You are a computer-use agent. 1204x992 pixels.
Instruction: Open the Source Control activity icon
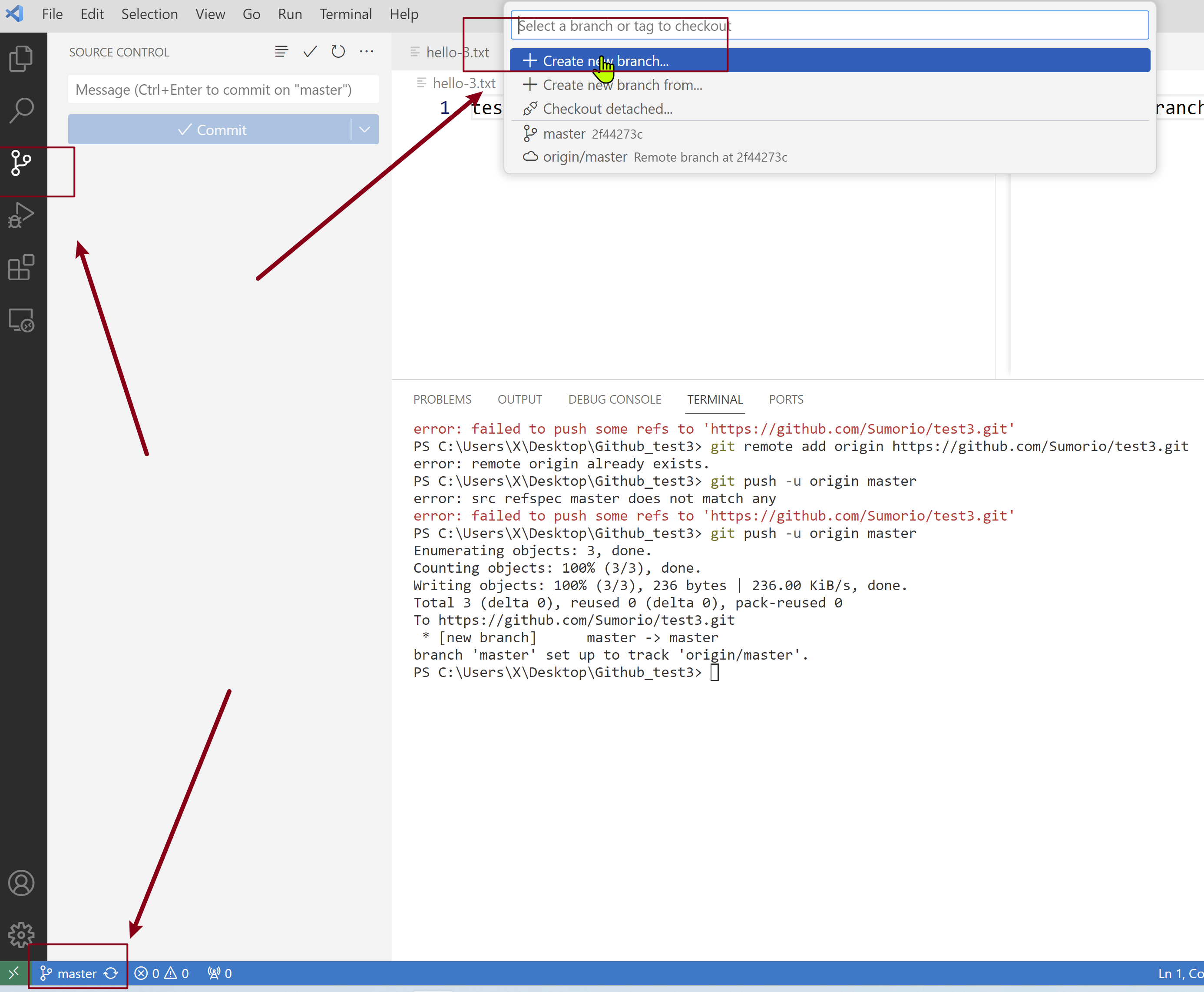tap(21, 163)
